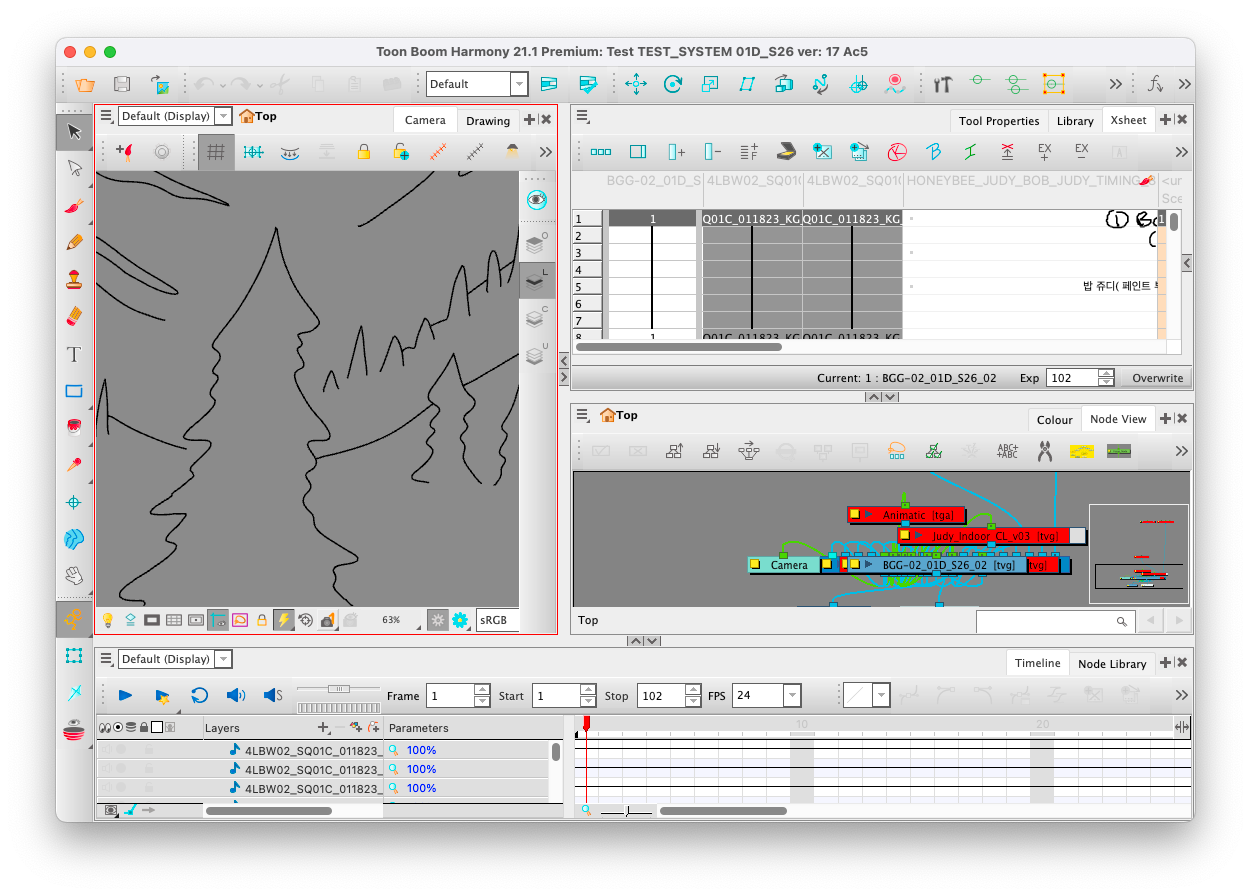
Task: Select the Hand grabber tool
Action: (74, 576)
